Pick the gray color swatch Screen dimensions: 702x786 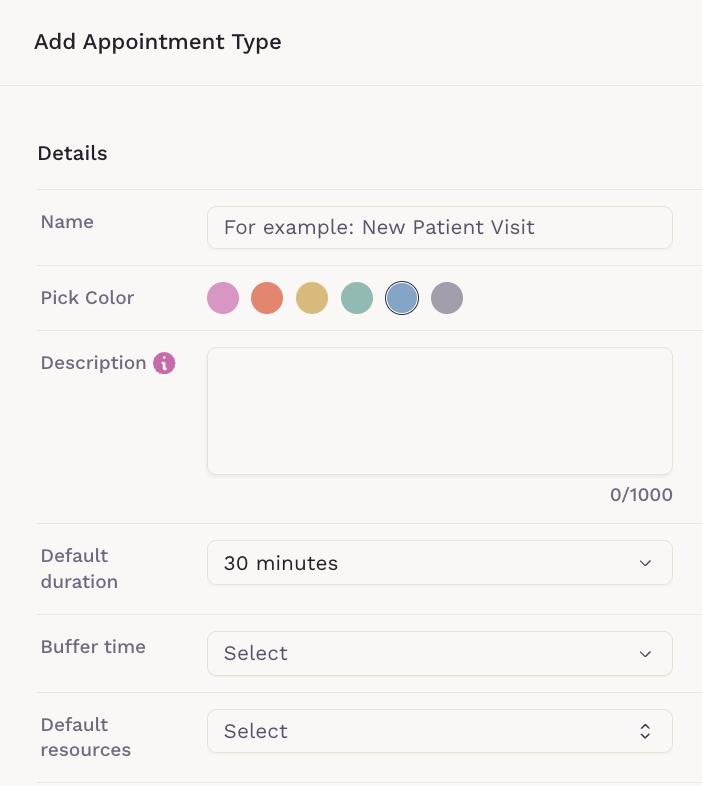[447, 298]
